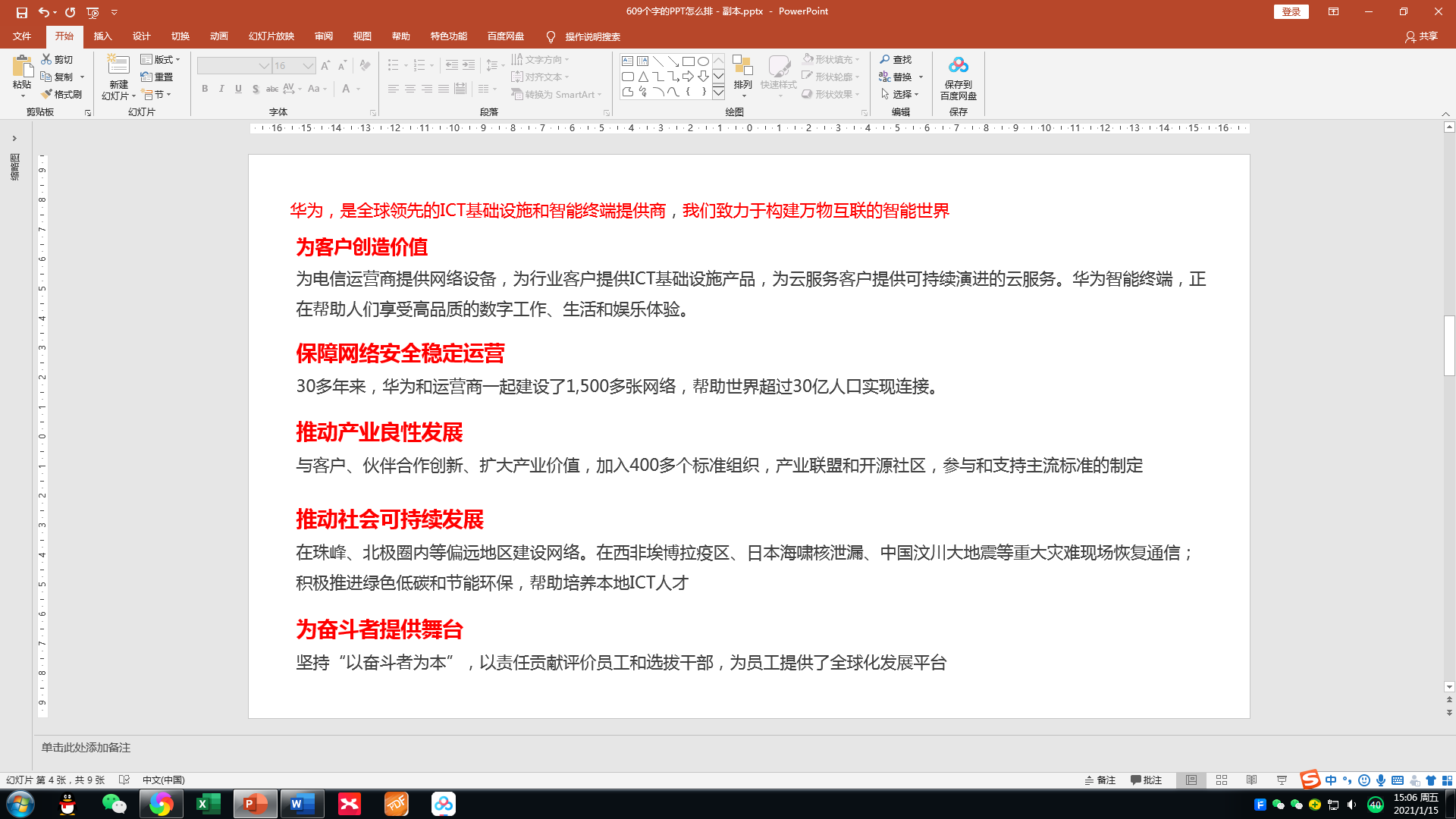Select the right arrow shape in gallery
1456x819 pixels.
(x=688, y=77)
